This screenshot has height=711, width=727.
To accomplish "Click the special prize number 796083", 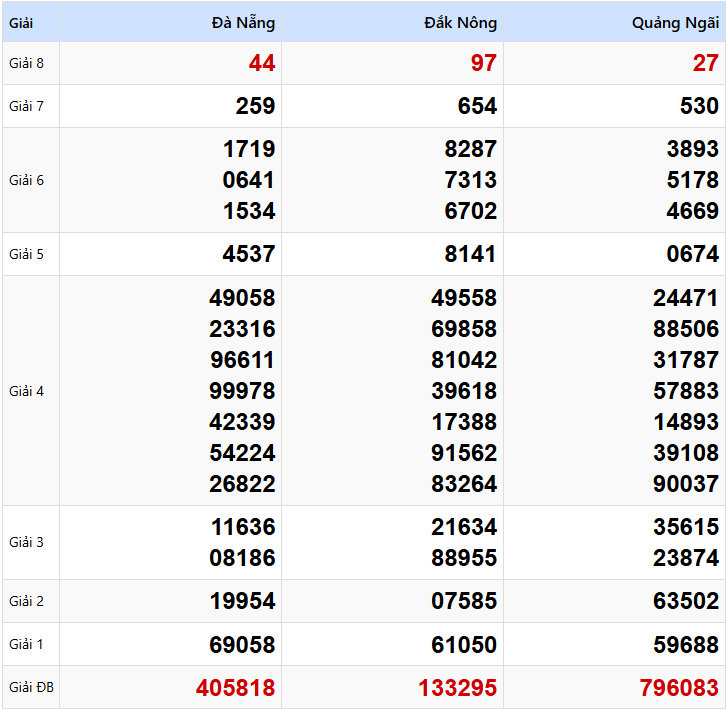I will click(x=679, y=688).
